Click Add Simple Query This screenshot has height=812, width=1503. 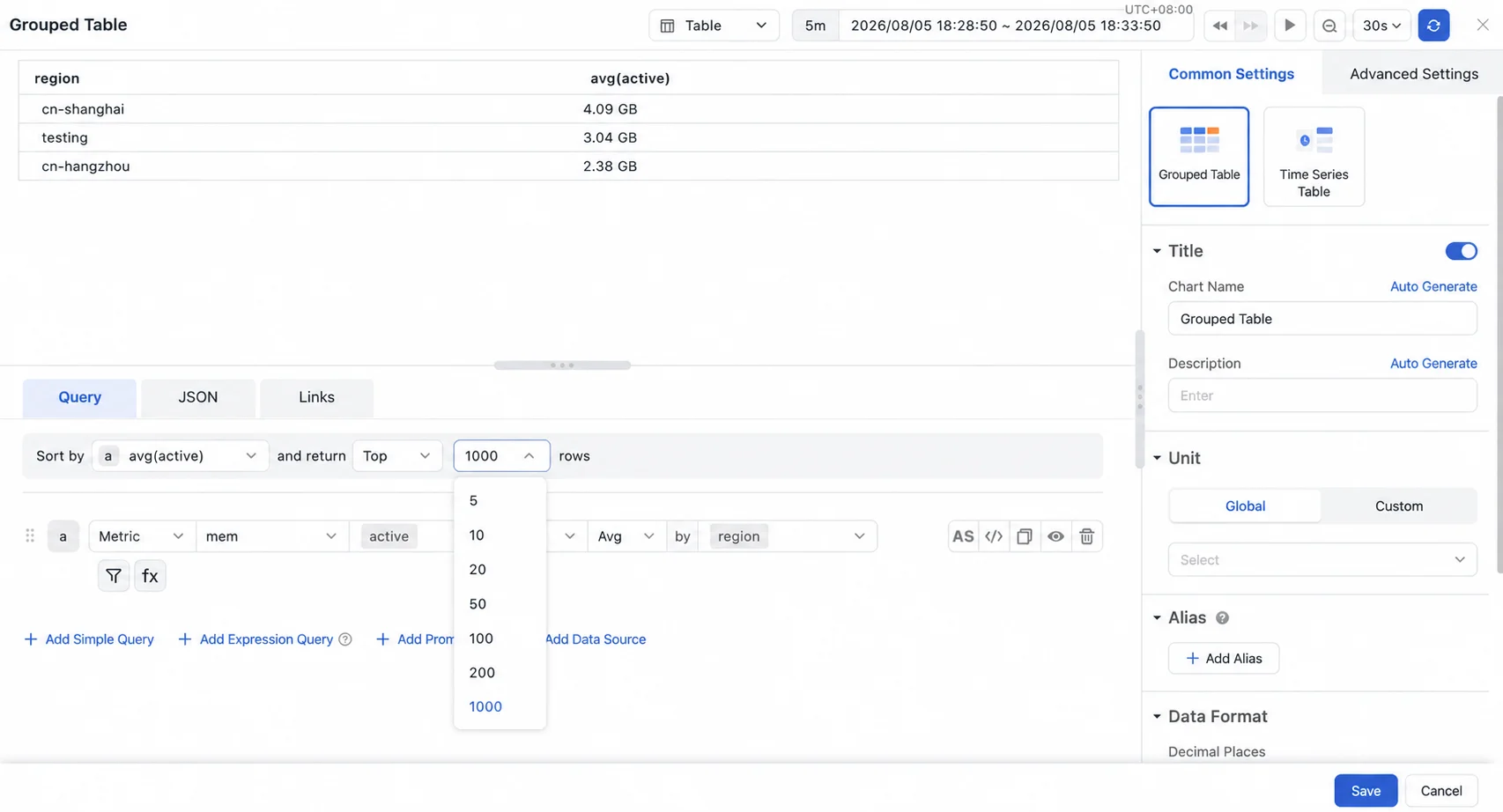click(89, 639)
